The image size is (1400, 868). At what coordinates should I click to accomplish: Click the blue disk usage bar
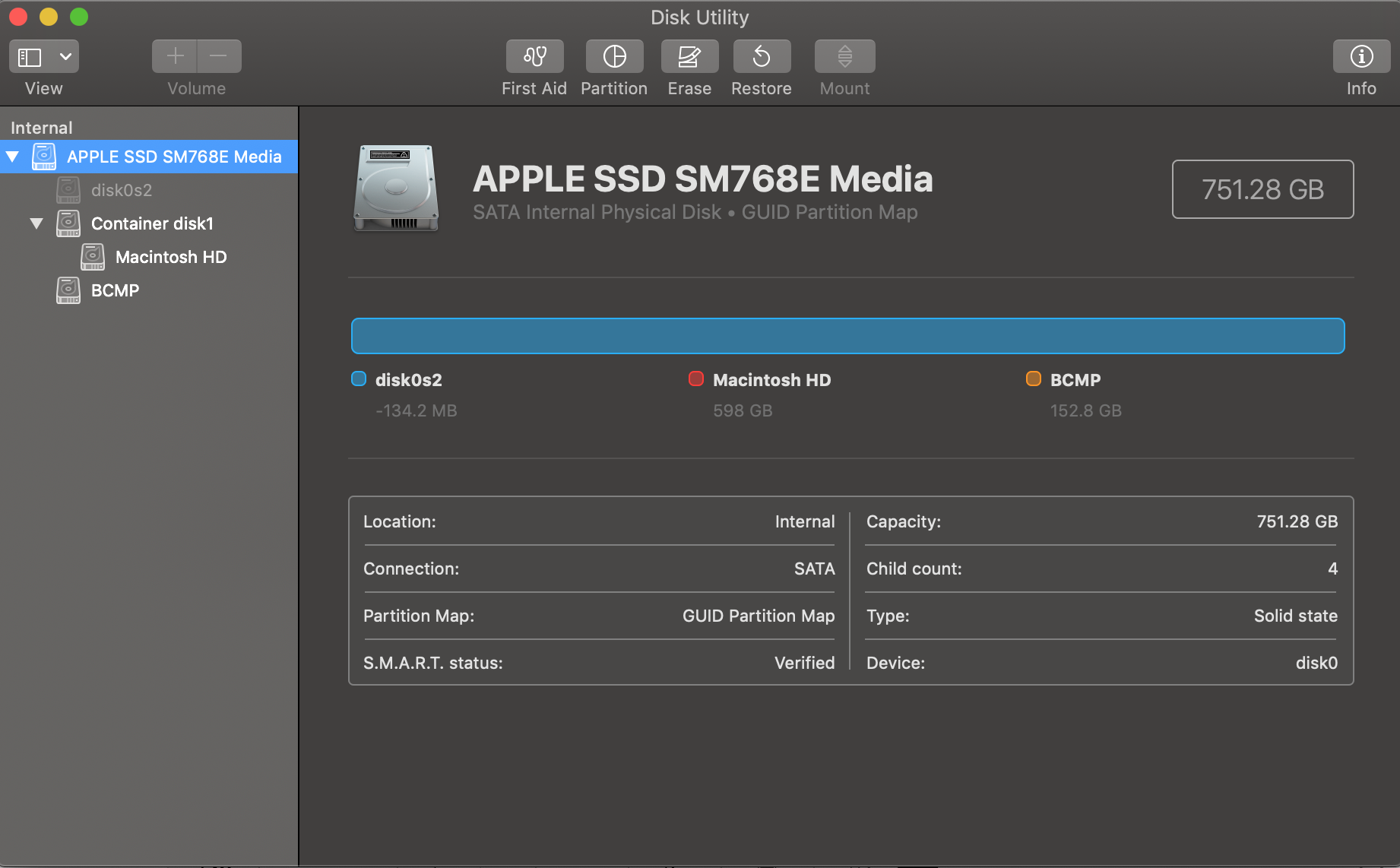pos(847,336)
